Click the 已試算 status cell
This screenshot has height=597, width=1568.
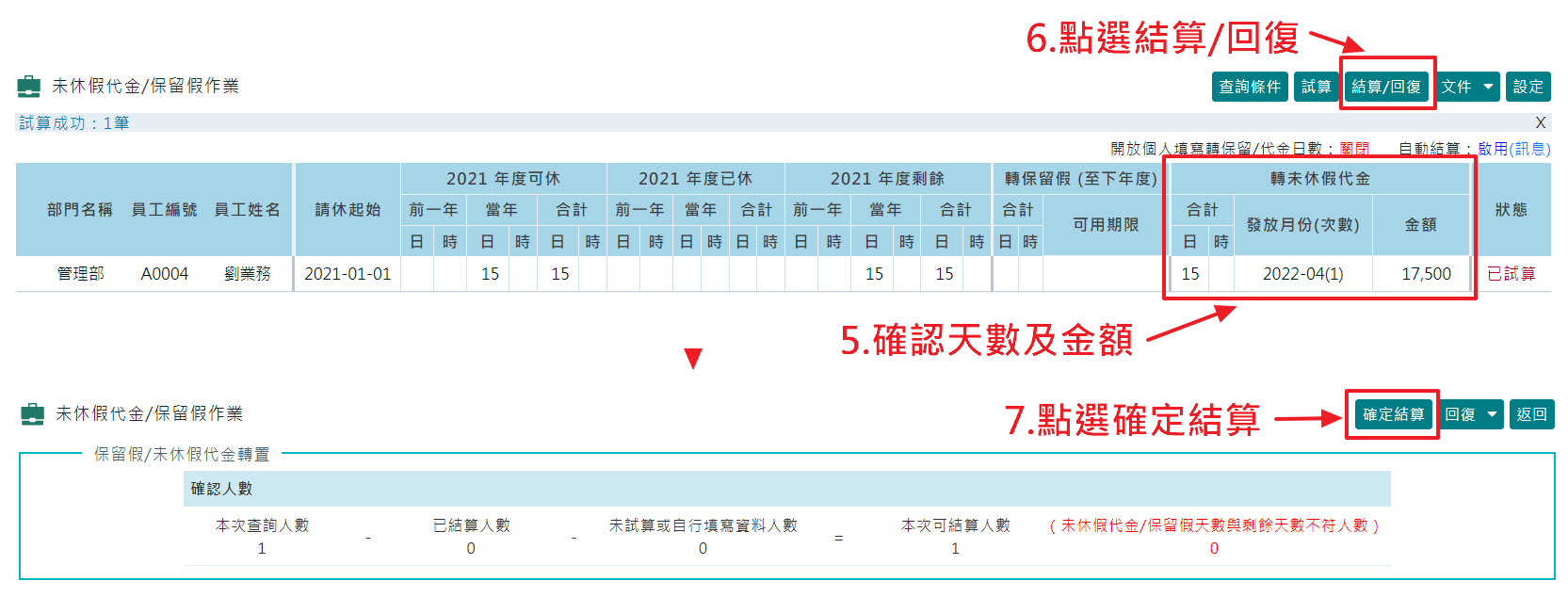(1511, 274)
